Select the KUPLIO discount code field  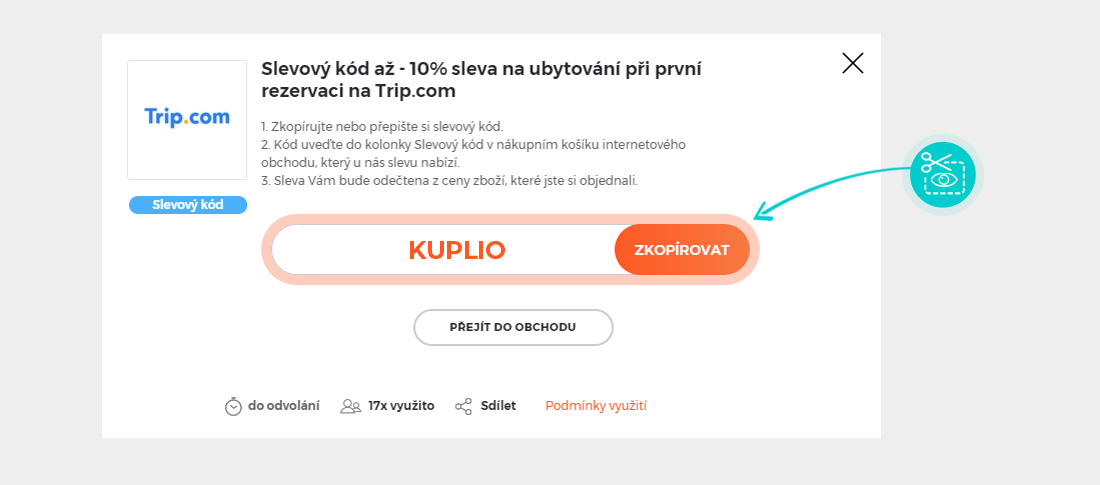click(x=456, y=250)
